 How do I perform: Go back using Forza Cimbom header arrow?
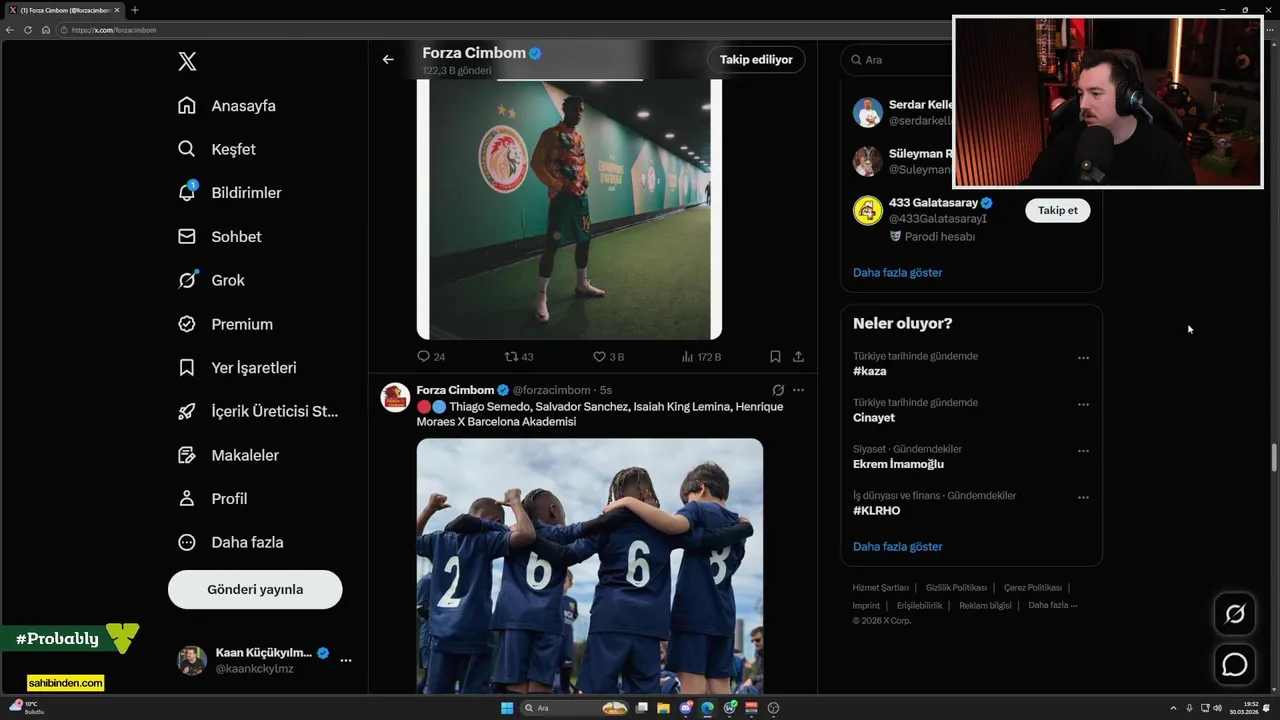tap(388, 59)
